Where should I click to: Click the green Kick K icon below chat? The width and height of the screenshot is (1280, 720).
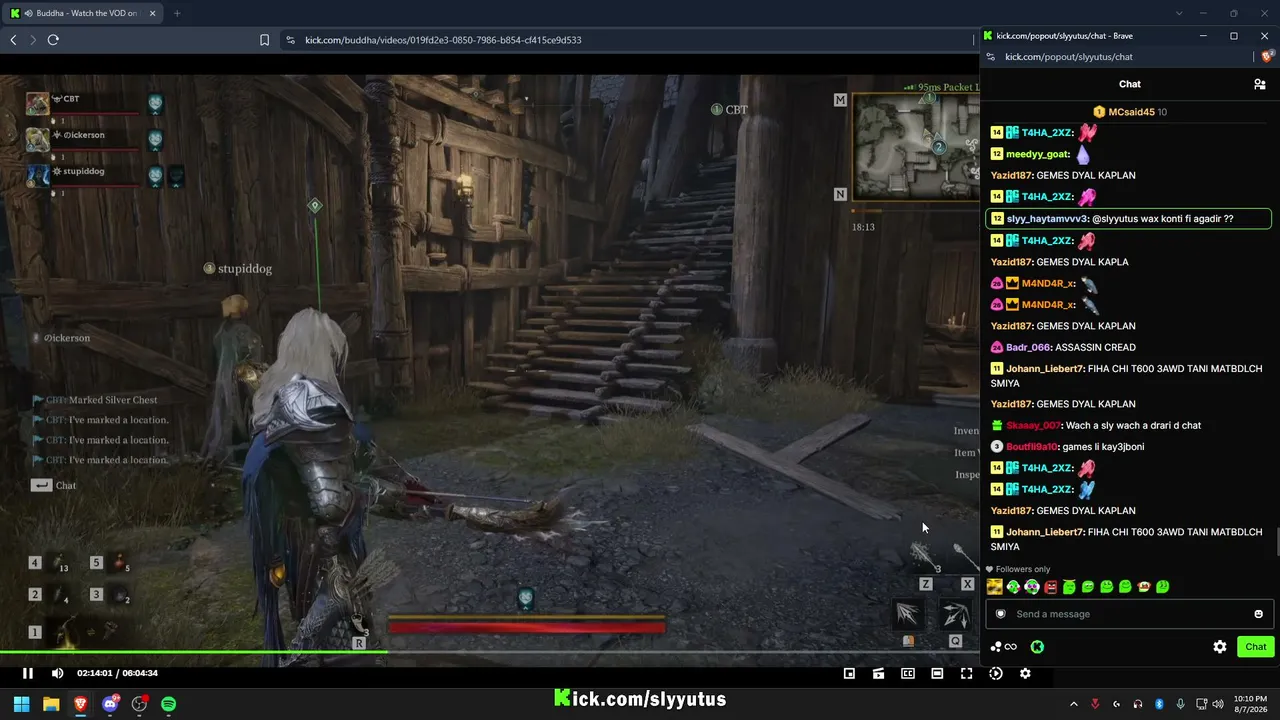1037,647
